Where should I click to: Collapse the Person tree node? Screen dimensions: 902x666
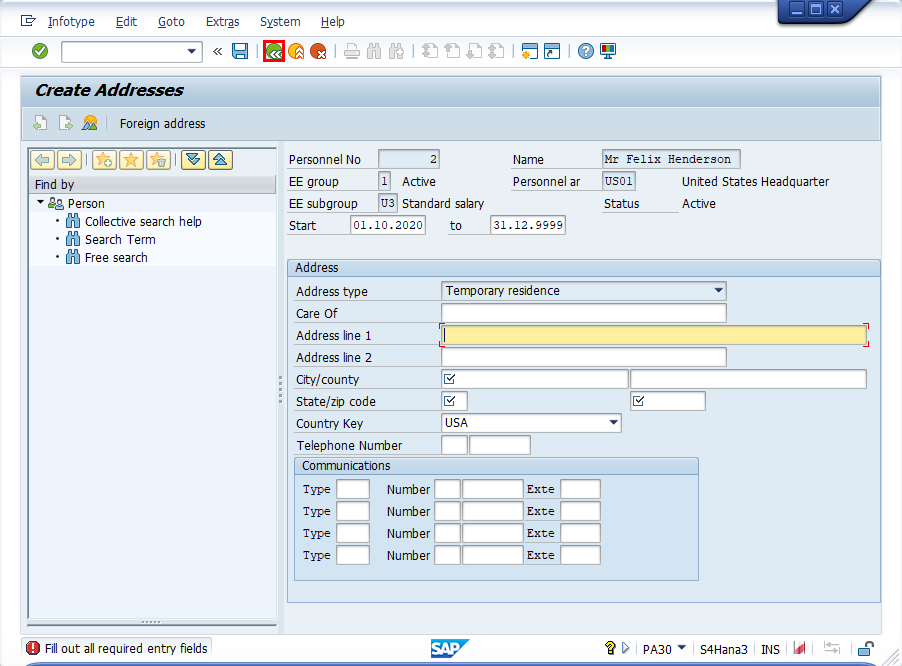(40, 202)
